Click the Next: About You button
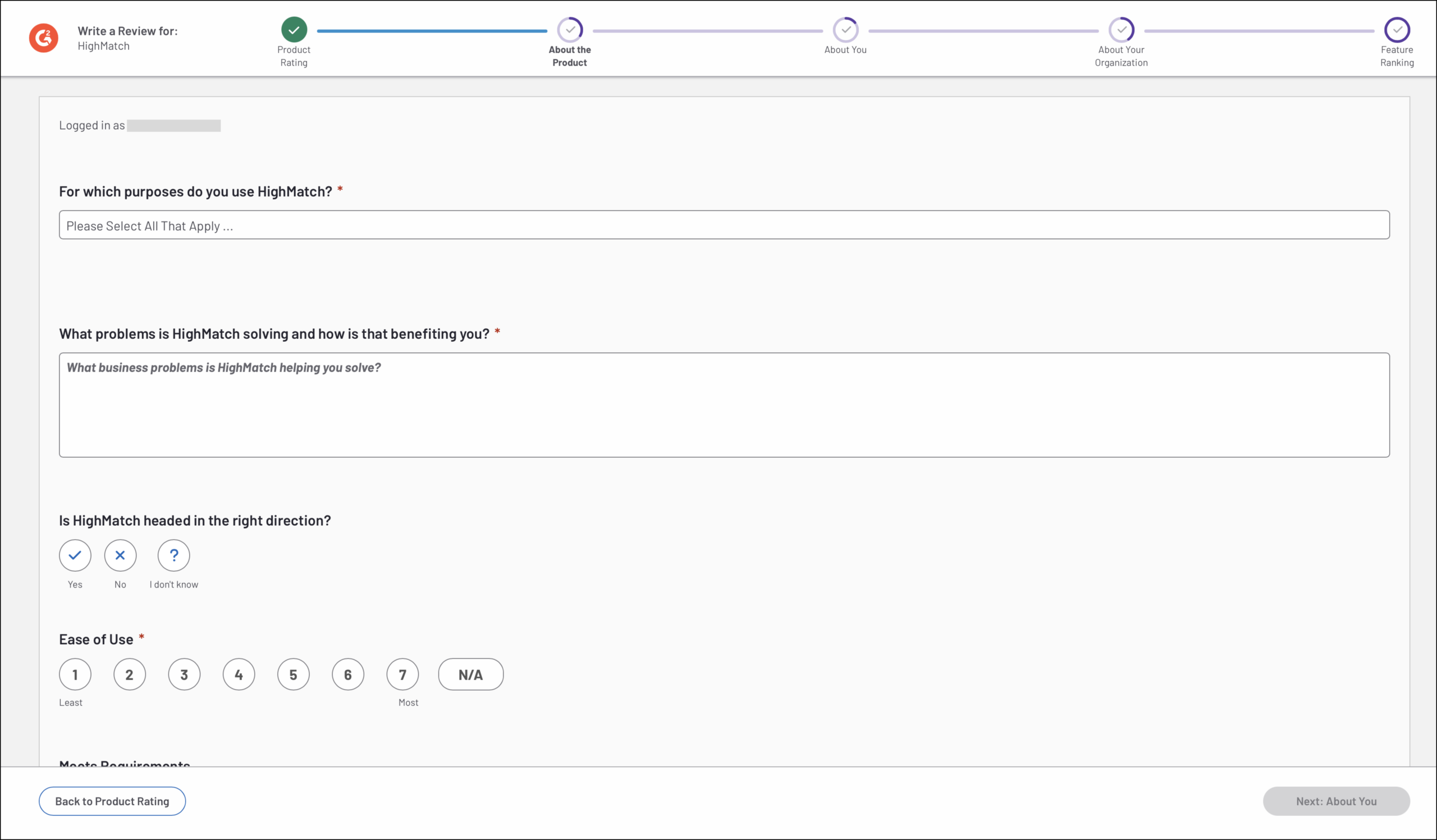 tap(1336, 801)
